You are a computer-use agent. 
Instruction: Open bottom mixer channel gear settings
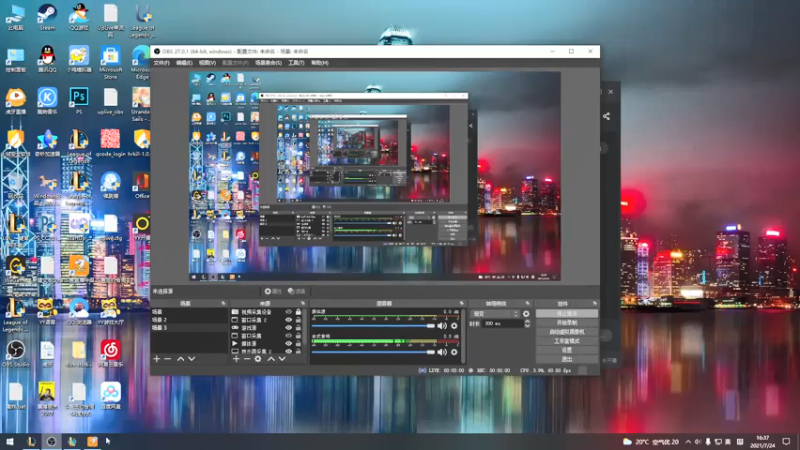[454, 352]
